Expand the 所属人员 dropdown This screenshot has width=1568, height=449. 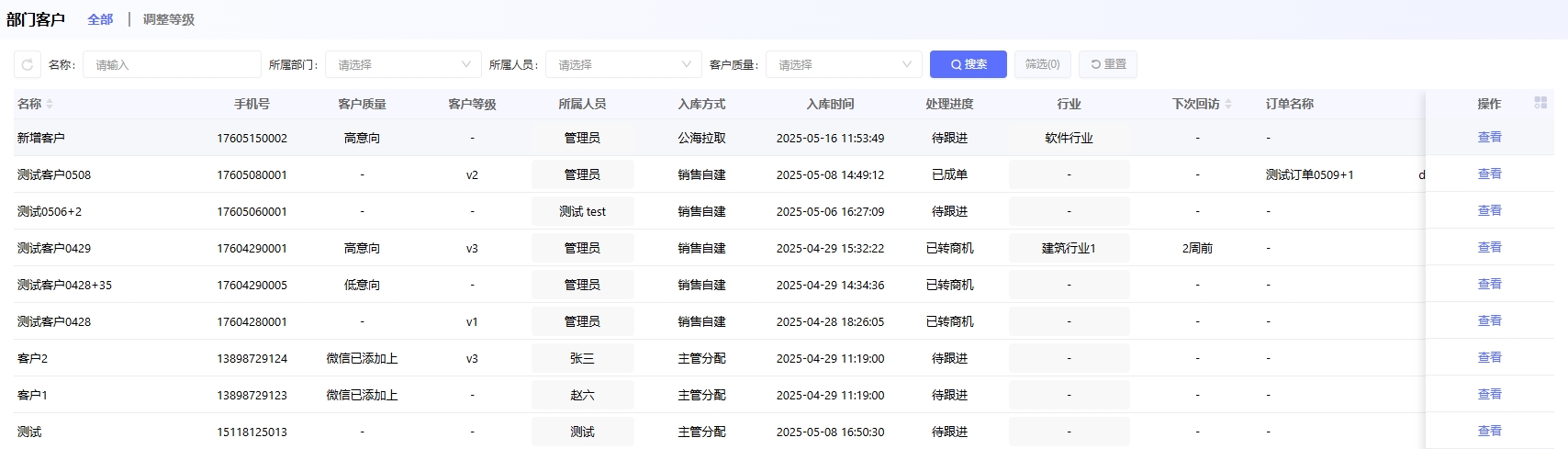[623, 64]
